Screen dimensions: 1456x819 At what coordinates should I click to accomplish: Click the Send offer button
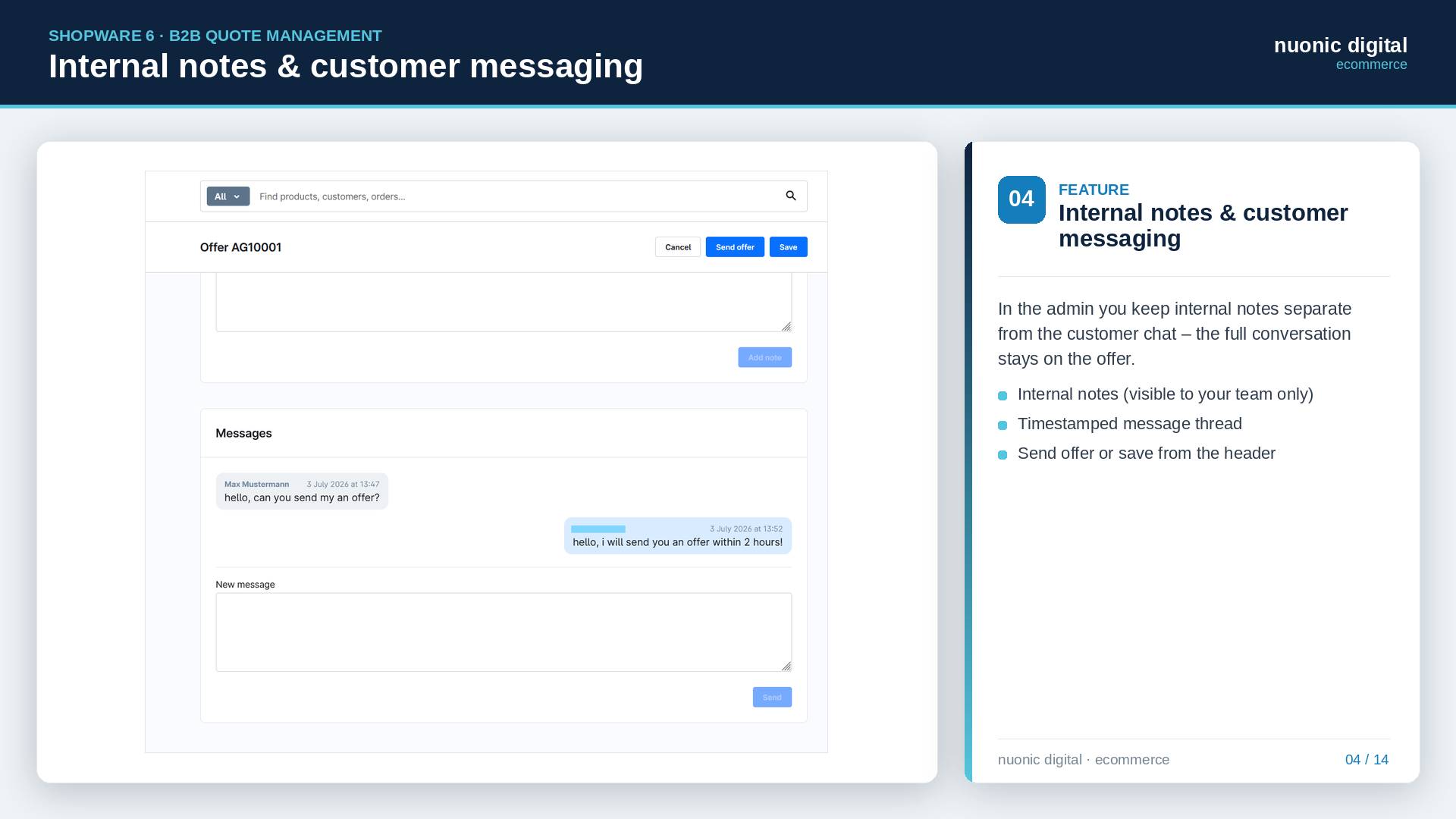(x=735, y=247)
